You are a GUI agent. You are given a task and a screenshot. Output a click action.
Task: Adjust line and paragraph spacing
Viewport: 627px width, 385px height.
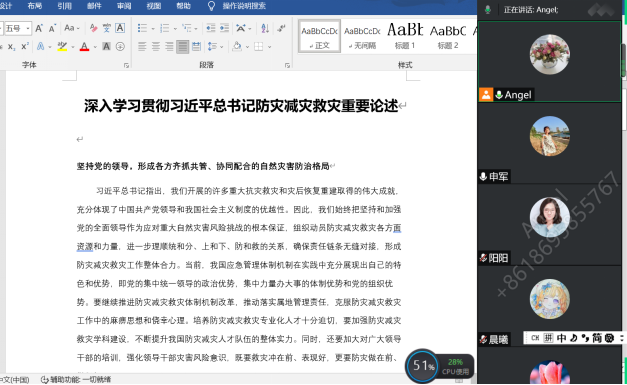tap(212, 47)
